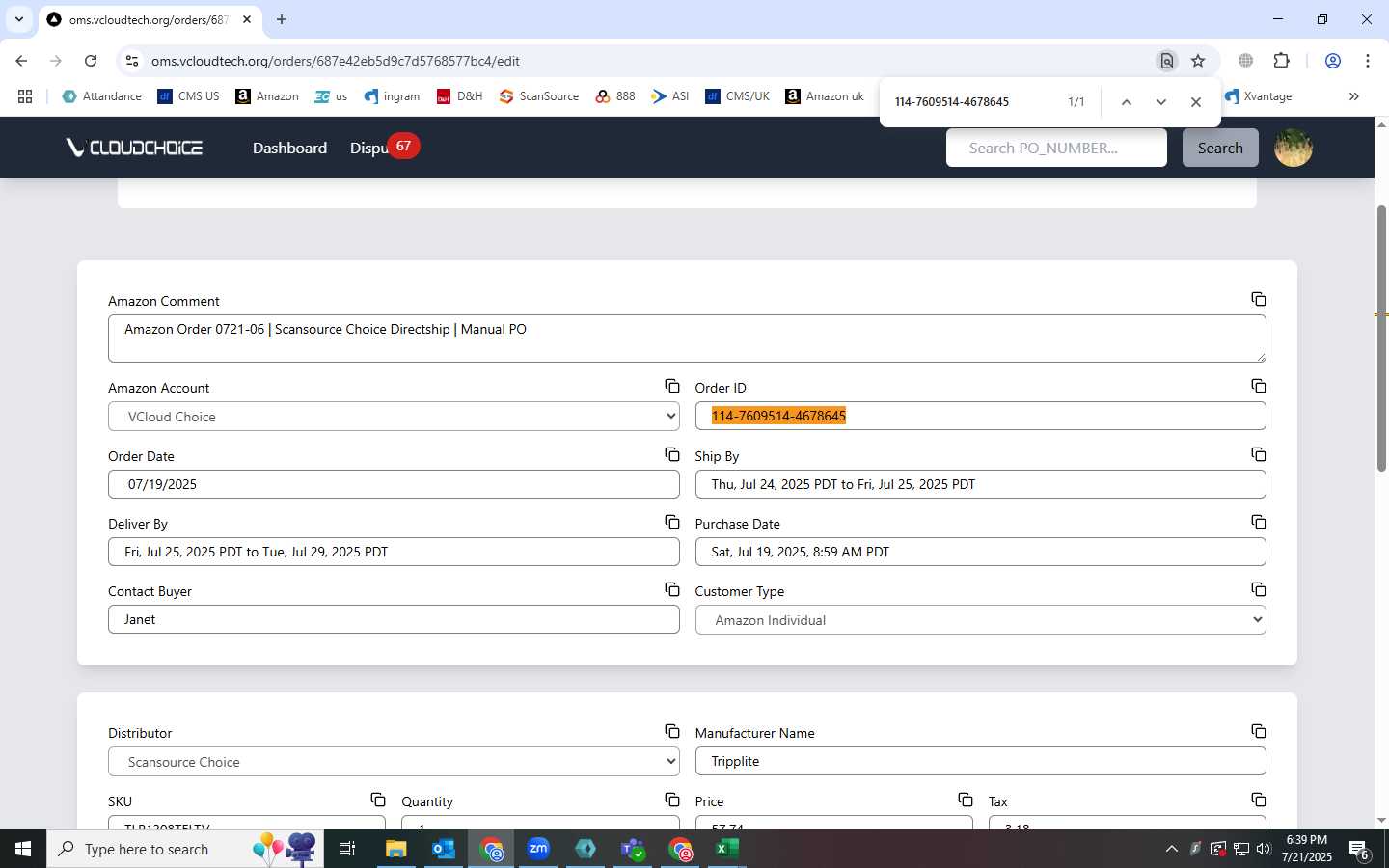
Task: Open the Chrome three-dot menu
Action: click(x=1367, y=61)
